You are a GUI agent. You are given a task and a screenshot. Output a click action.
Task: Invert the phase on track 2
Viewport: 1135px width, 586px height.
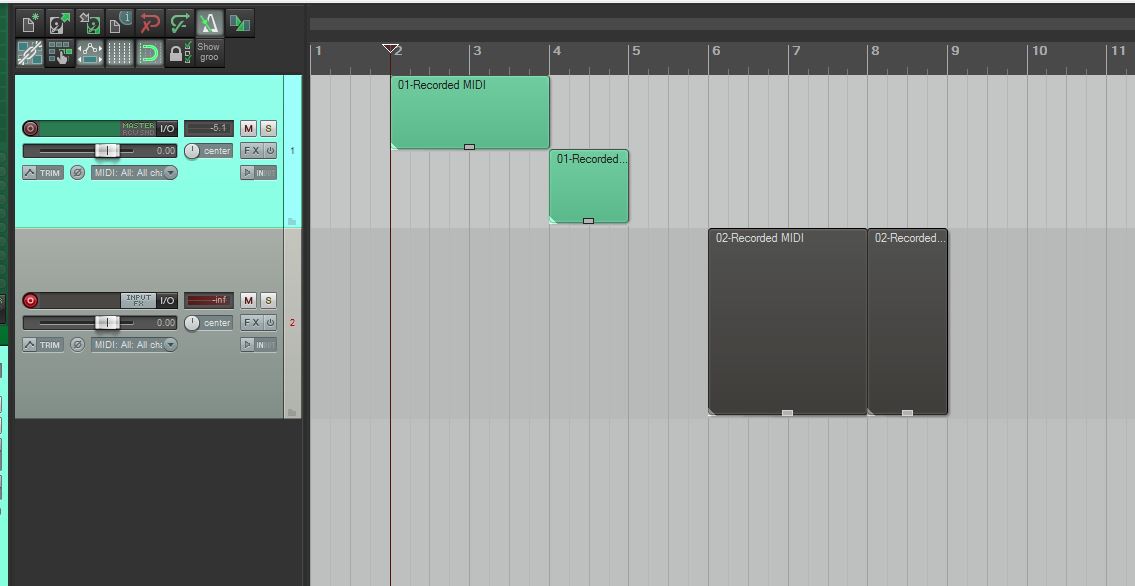point(77,345)
